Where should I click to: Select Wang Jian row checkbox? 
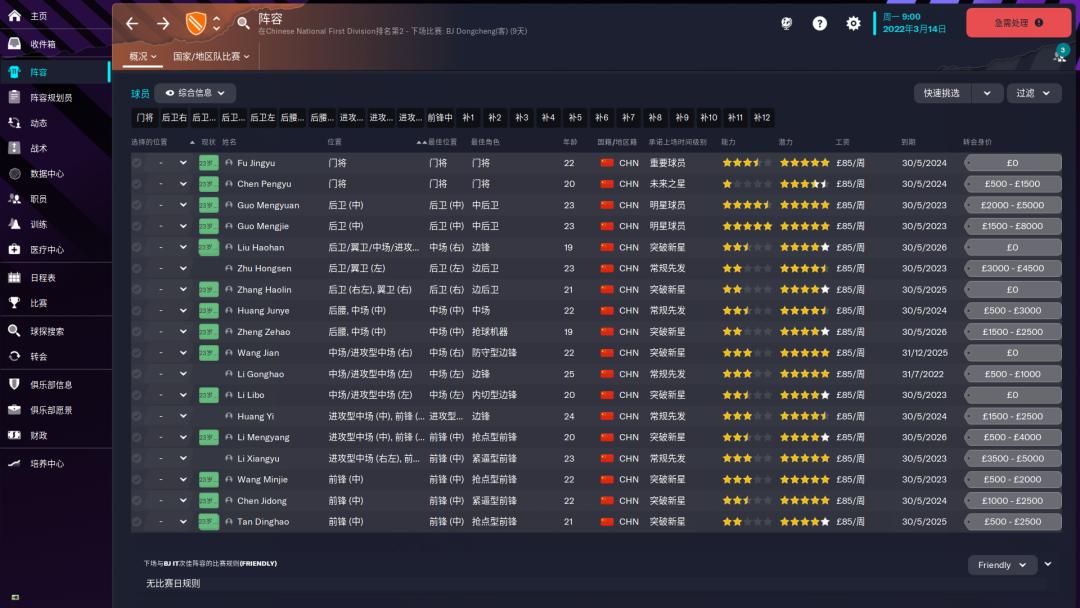click(x=137, y=353)
